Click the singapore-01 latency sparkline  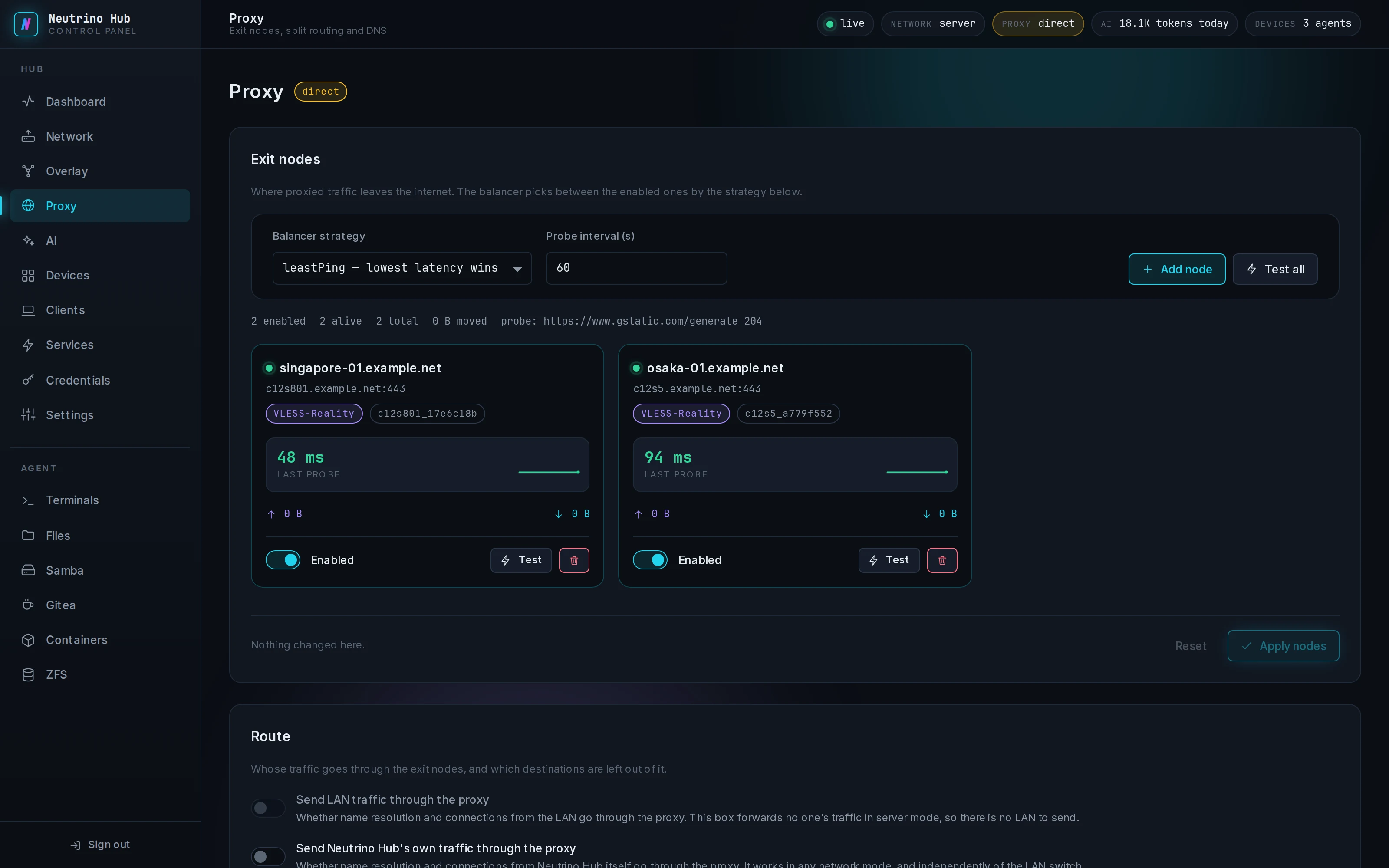click(549, 472)
